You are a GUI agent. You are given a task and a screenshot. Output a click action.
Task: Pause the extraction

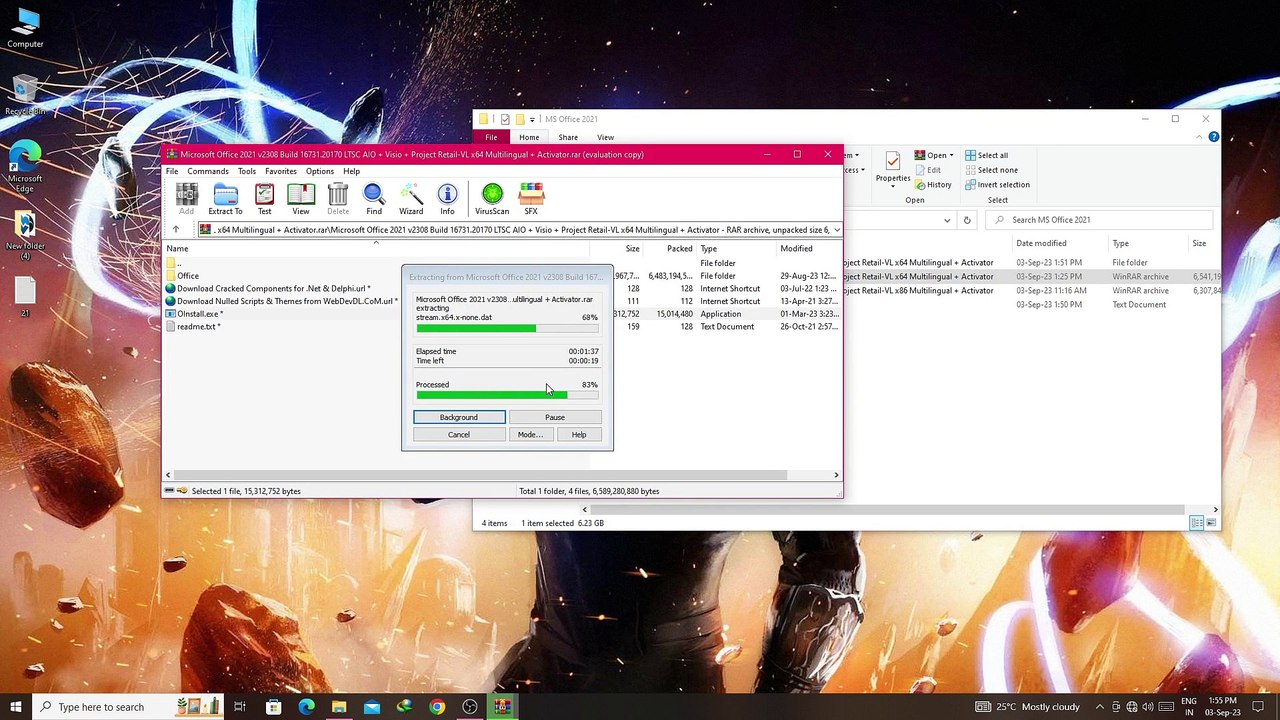(x=555, y=417)
